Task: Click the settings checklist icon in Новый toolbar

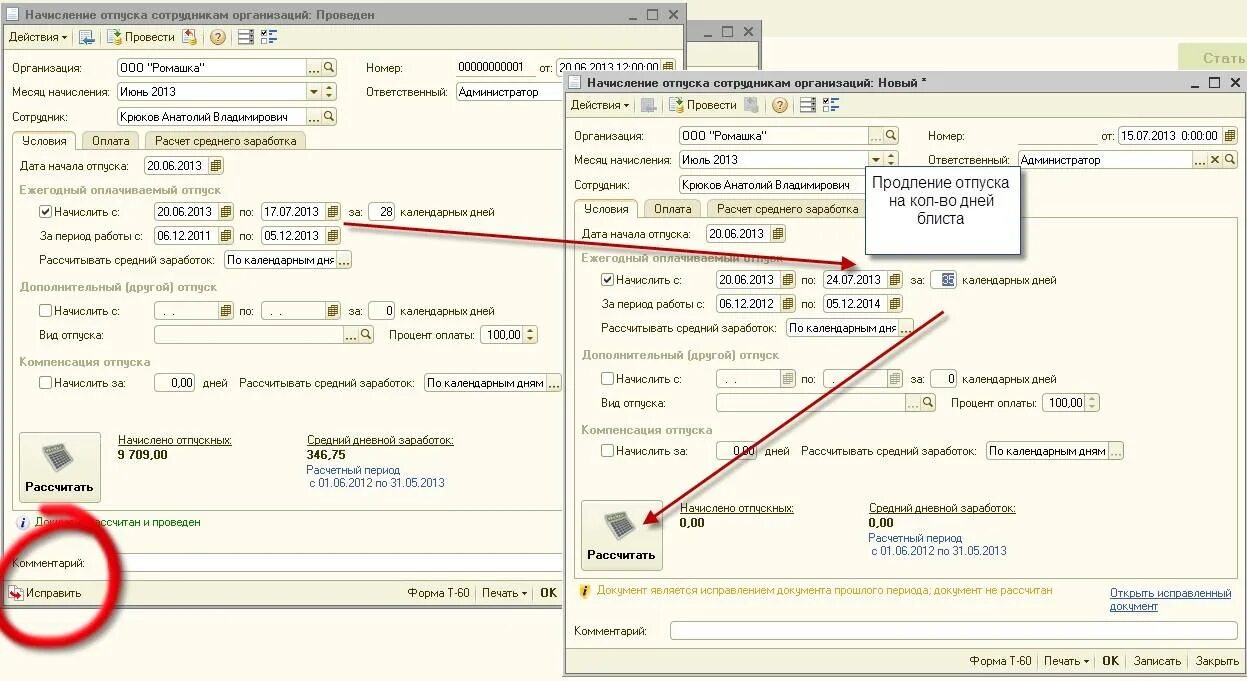Action: click(x=830, y=105)
